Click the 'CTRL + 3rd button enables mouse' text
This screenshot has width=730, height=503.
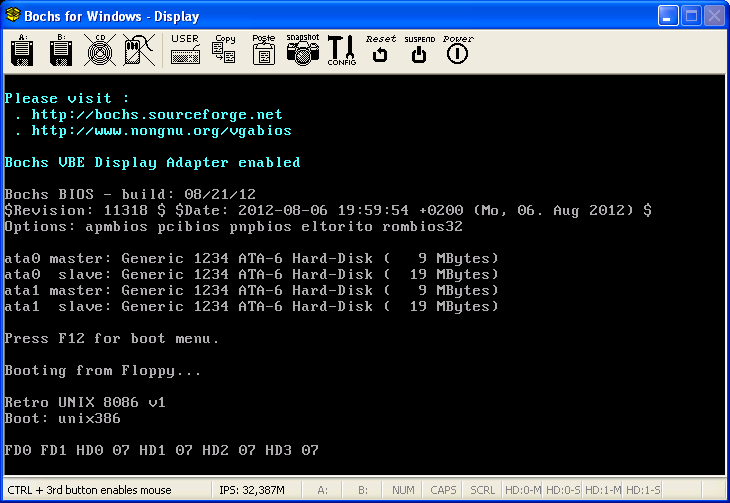pos(89,490)
